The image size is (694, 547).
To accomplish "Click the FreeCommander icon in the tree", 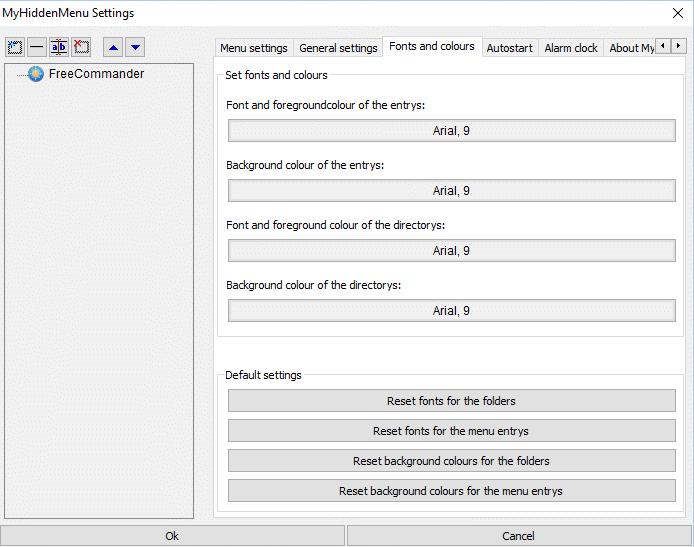I will (36, 74).
